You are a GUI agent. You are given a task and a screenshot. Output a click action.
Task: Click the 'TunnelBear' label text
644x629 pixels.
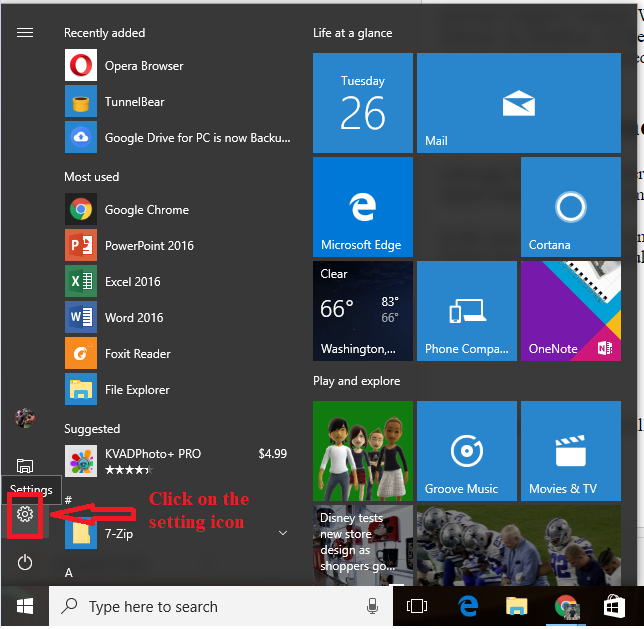135,102
